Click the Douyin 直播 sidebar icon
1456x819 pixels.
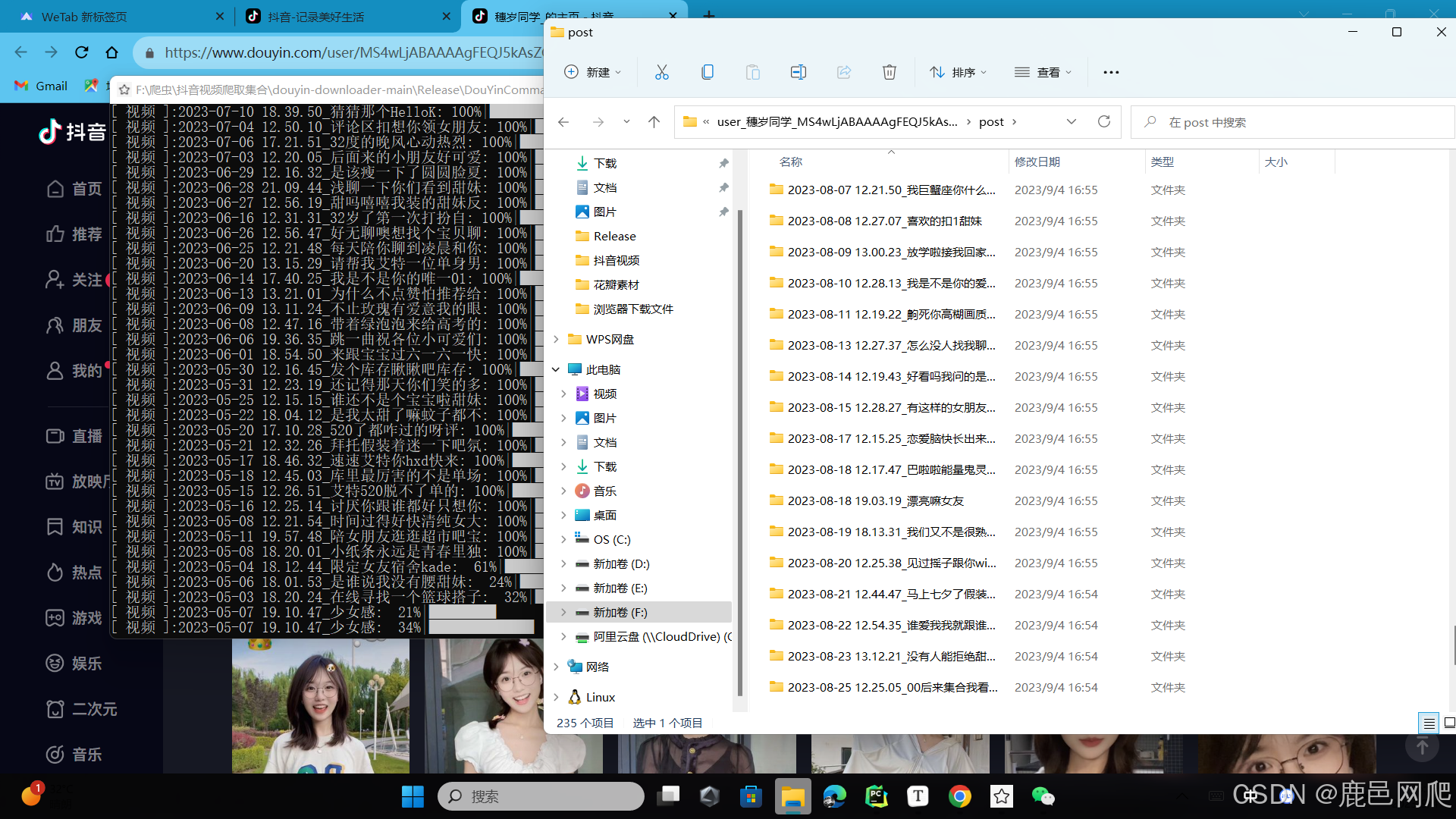click(x=55, y=436)
